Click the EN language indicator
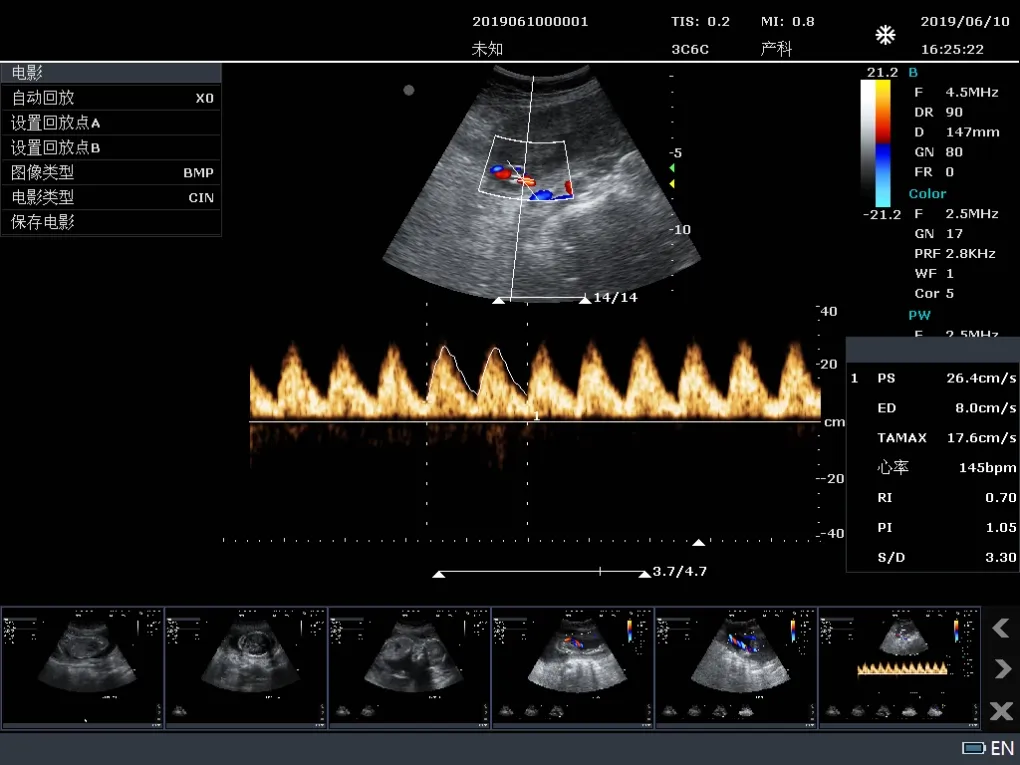Image resolution: width=1020 pixels, height=765 pixels. click(1002, 748)
